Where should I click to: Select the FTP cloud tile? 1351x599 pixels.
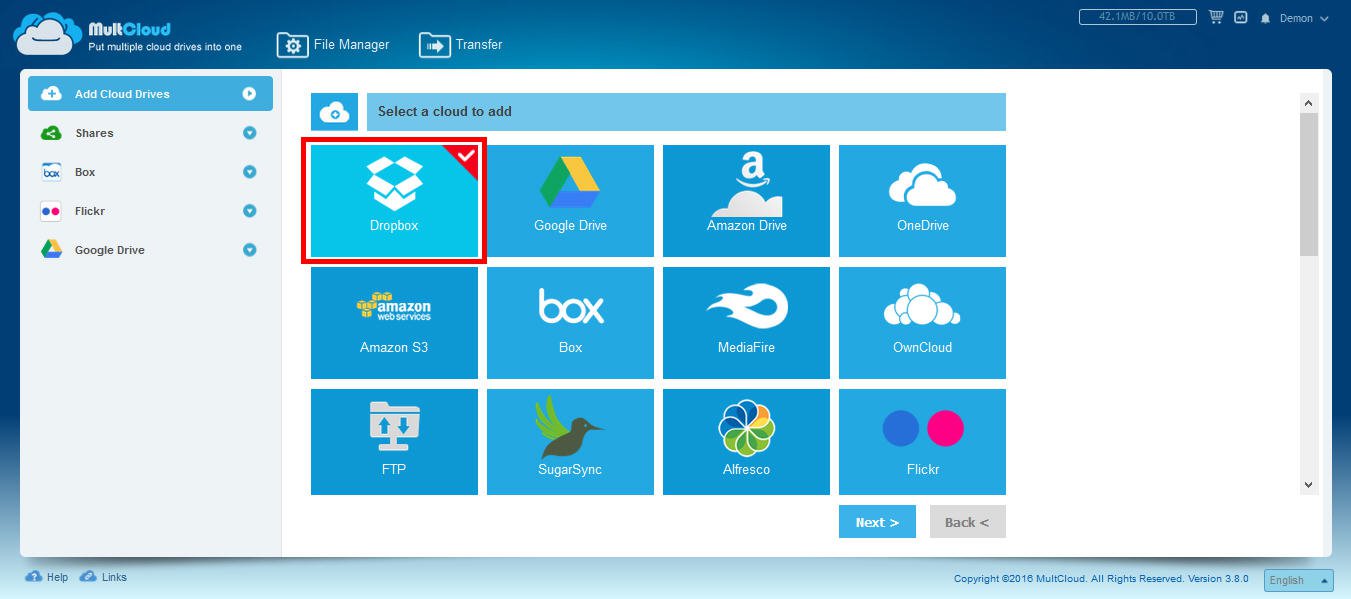(394, 442)
